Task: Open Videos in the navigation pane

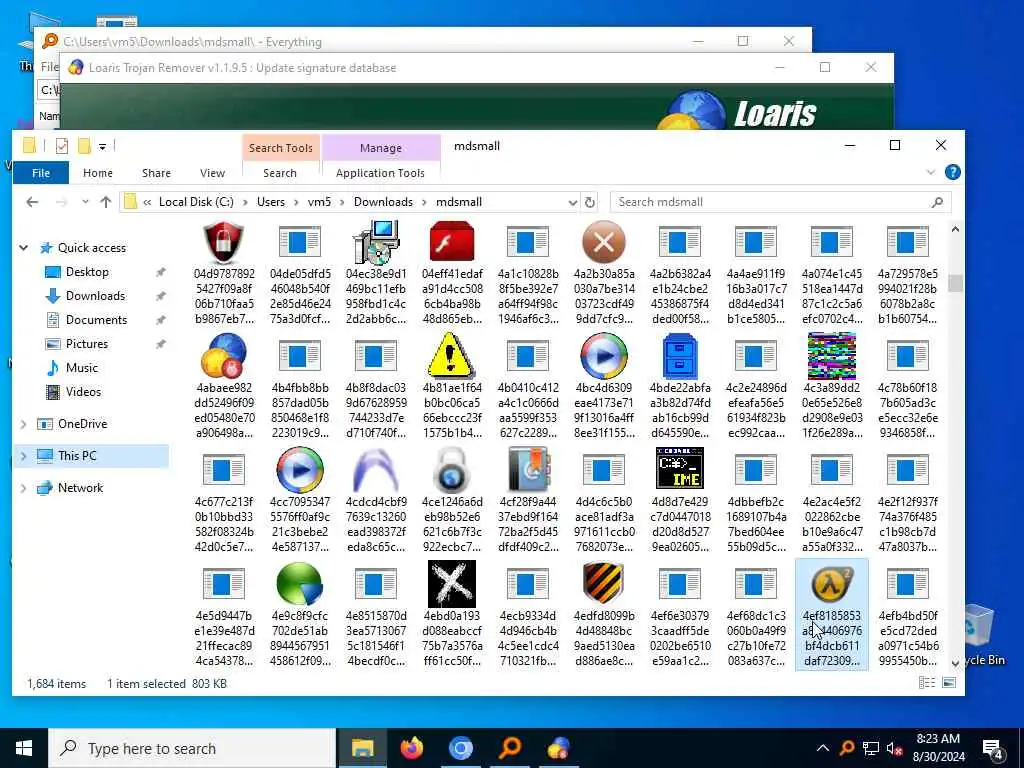Action: coord(83,392)
